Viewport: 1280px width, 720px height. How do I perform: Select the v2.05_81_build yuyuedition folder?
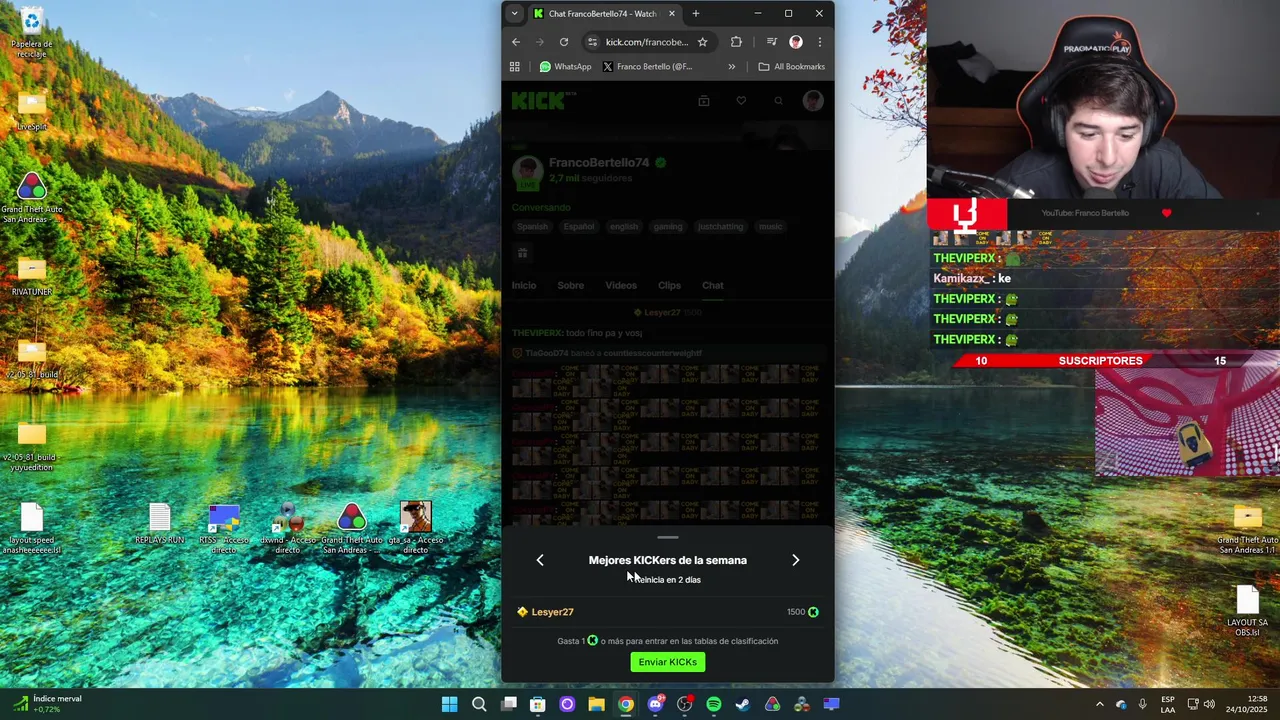pyautogui.click(x=32, y=446)
